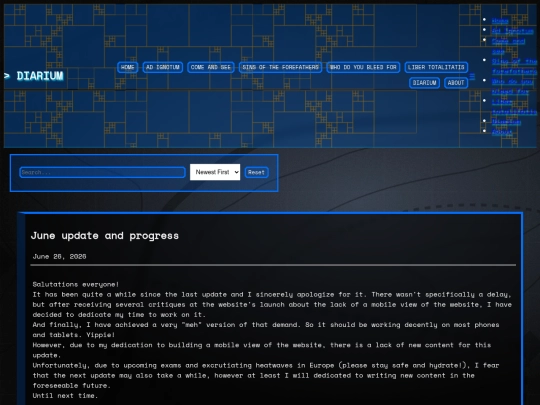
Task: Focus the Search... input field
Action: (x=103, y=172)
